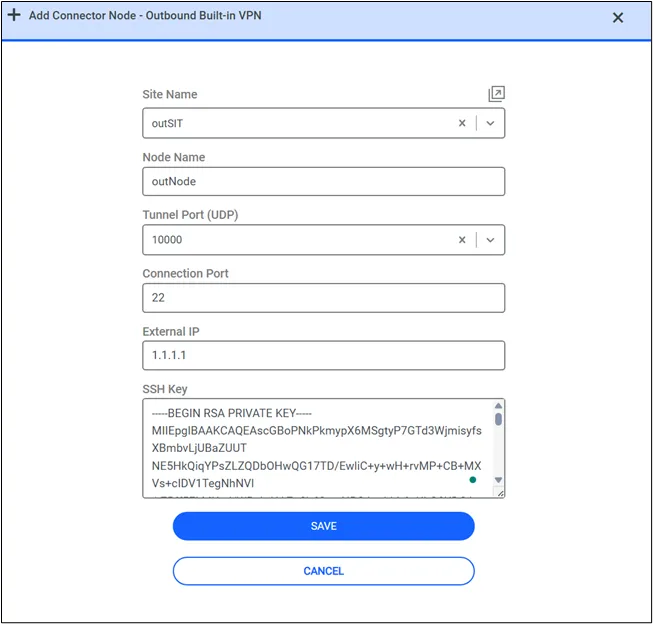
Task: Click the 'Site Name' label
Action: pyautogui.click(x=170, y=95)
